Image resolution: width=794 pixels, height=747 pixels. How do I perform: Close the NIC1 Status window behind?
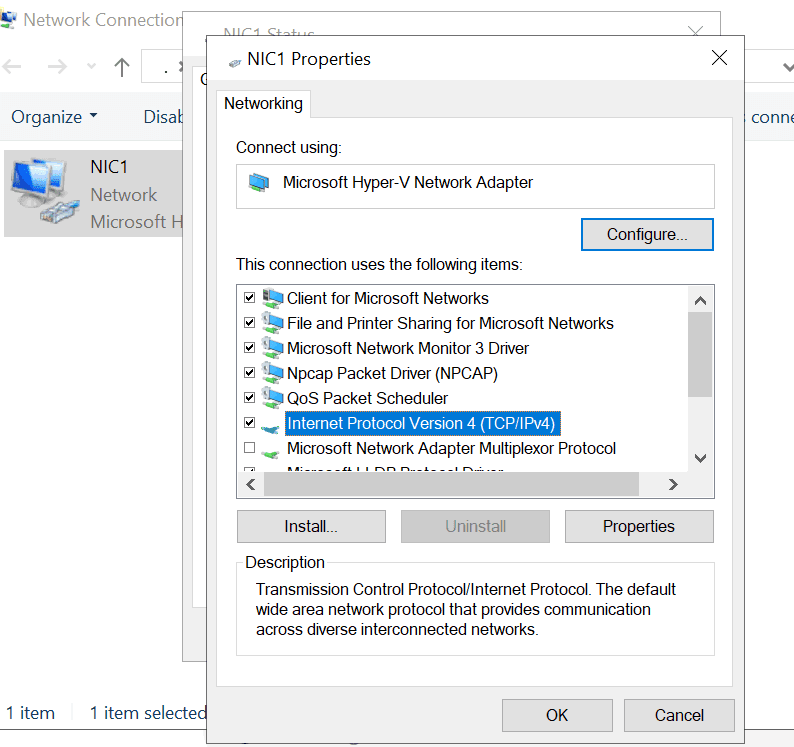point(696,30)
